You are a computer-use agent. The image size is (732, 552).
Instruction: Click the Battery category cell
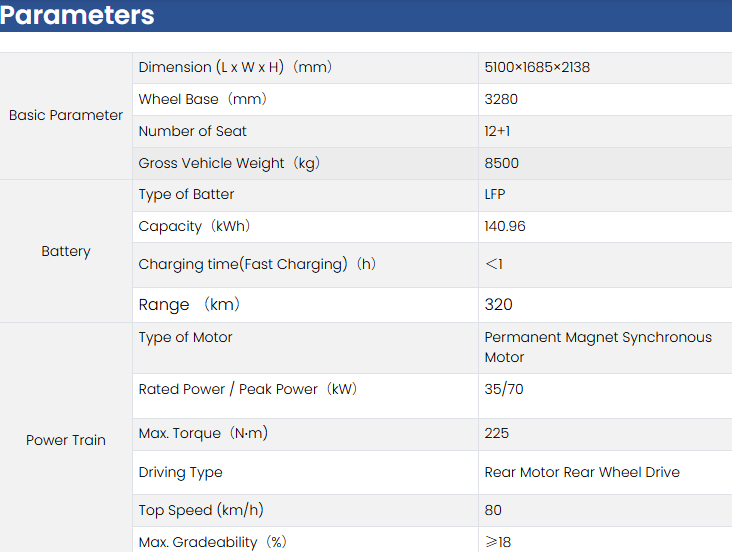pyautogui.click(x=66, y=251)
